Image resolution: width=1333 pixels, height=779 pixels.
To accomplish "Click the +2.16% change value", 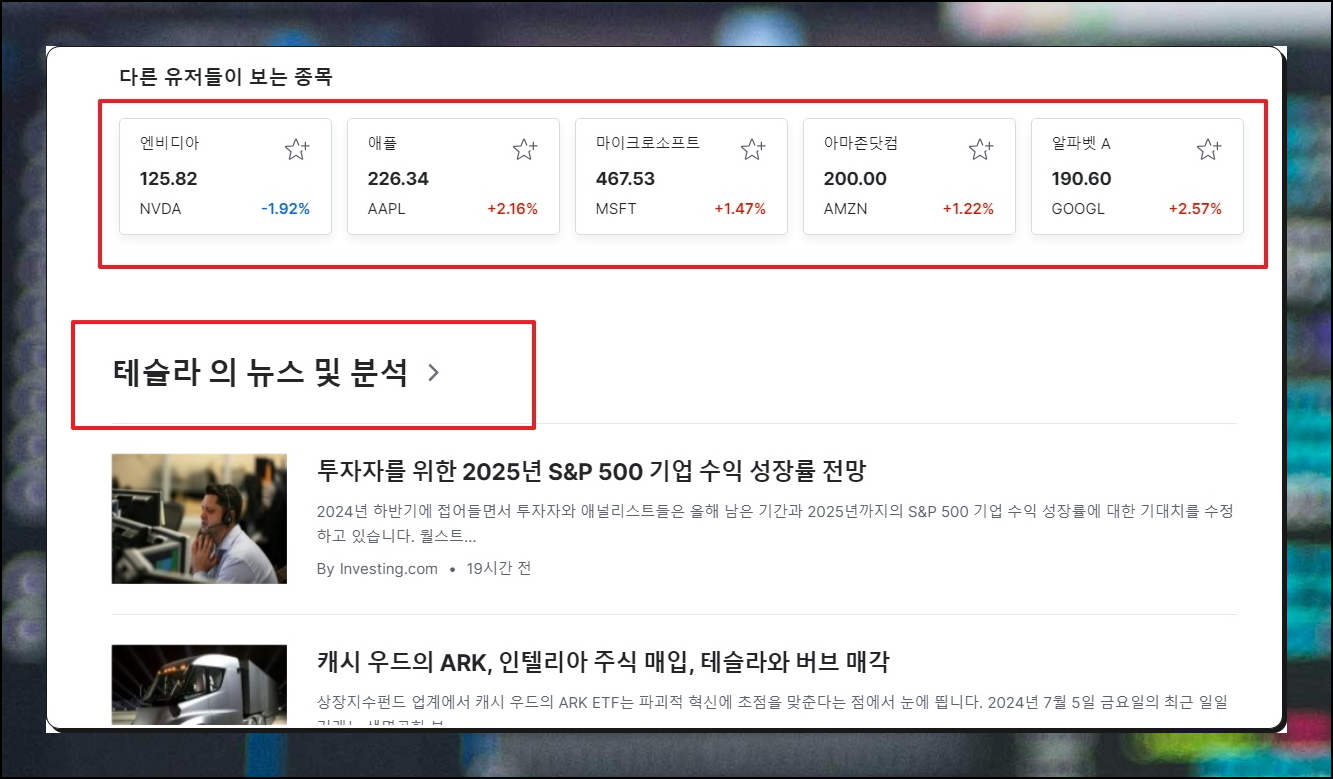I will click(512, 209).
